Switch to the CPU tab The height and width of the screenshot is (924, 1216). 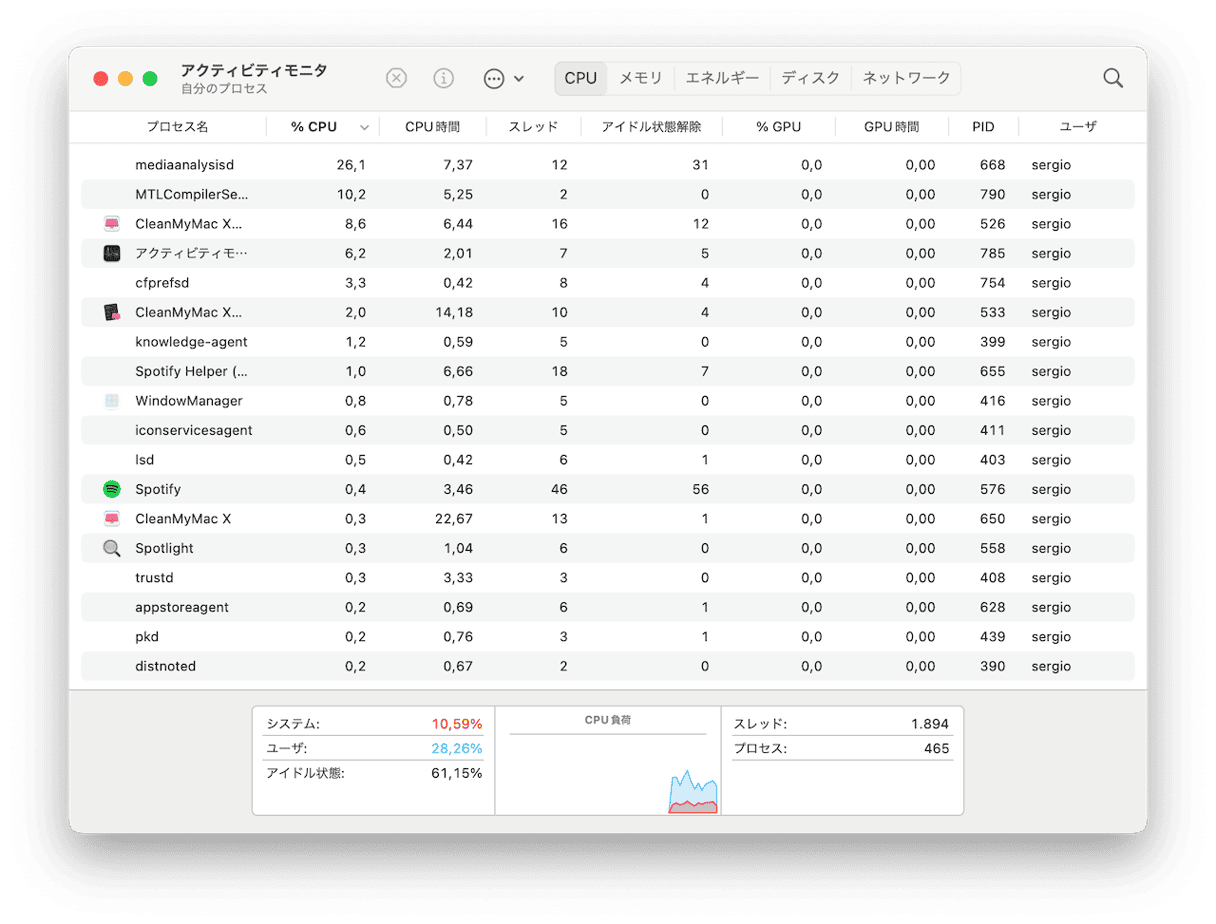(x=580, y=78)
